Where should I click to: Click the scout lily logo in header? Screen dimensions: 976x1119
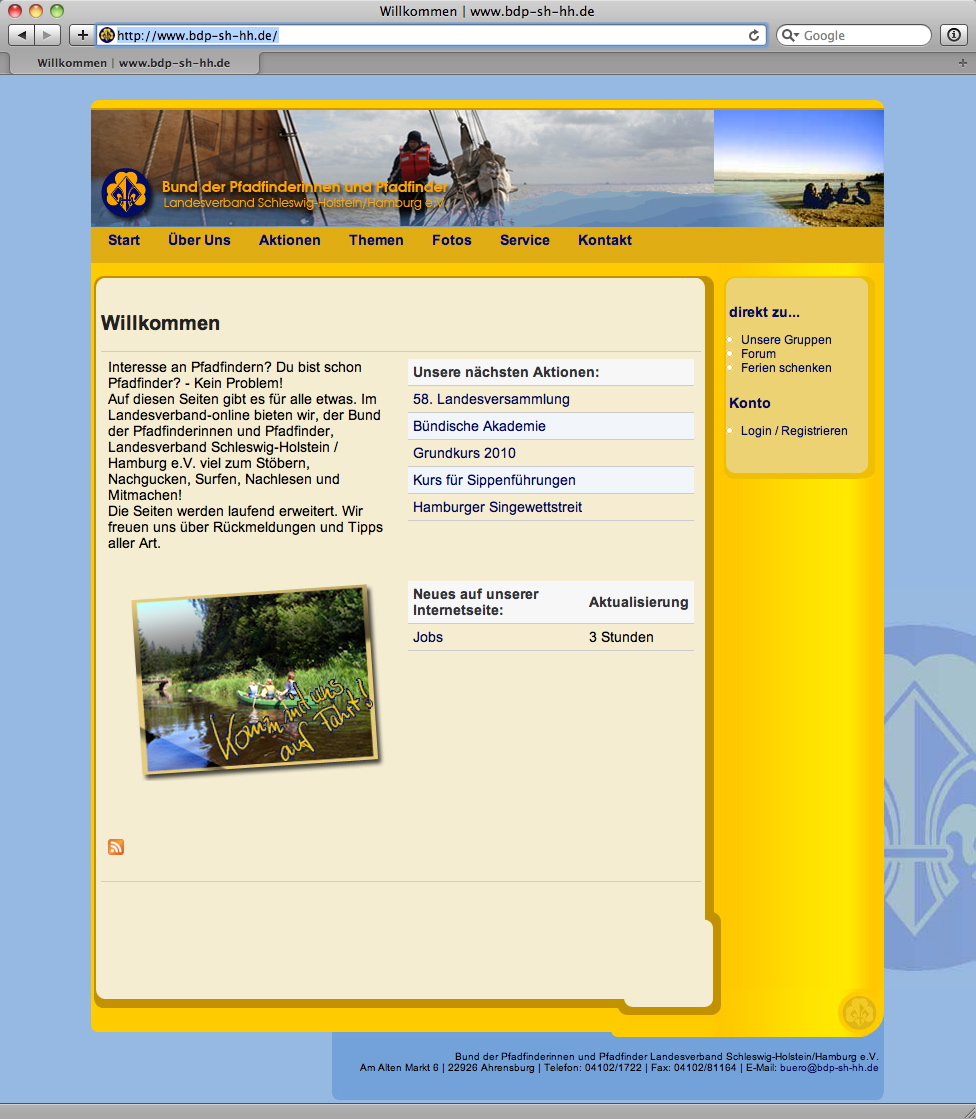point(125,195)
